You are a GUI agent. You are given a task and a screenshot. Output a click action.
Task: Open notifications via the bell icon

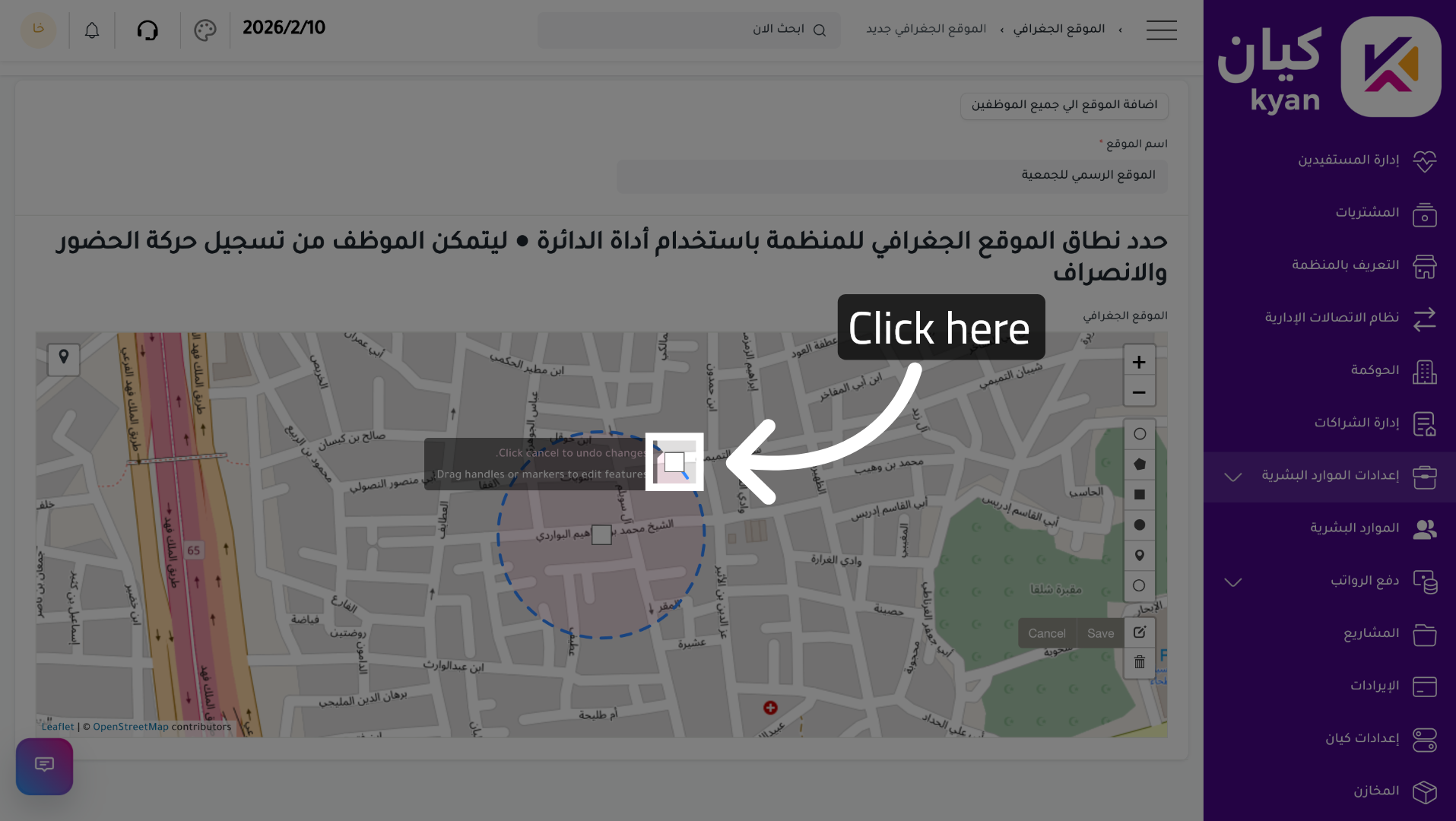coord(91,29)
